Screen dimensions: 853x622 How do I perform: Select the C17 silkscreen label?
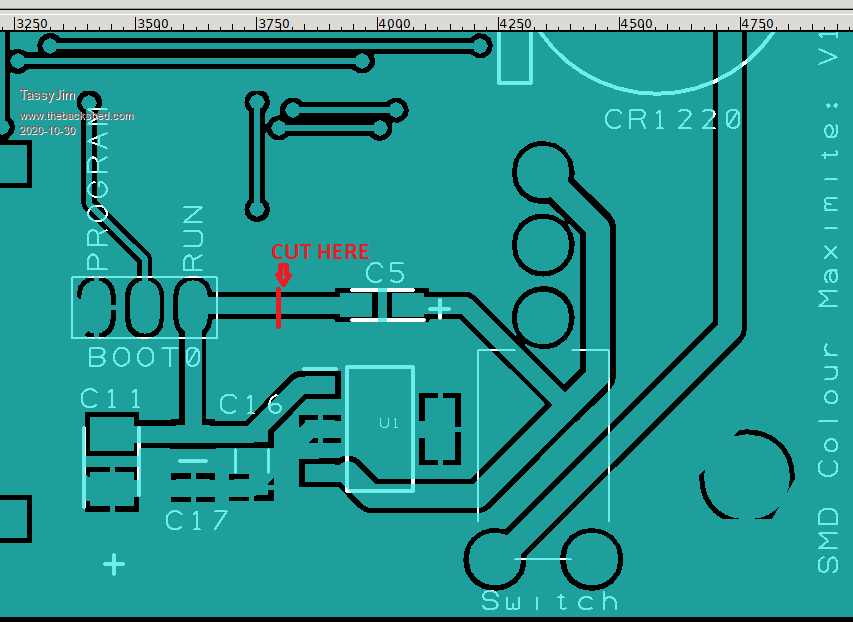197,521
